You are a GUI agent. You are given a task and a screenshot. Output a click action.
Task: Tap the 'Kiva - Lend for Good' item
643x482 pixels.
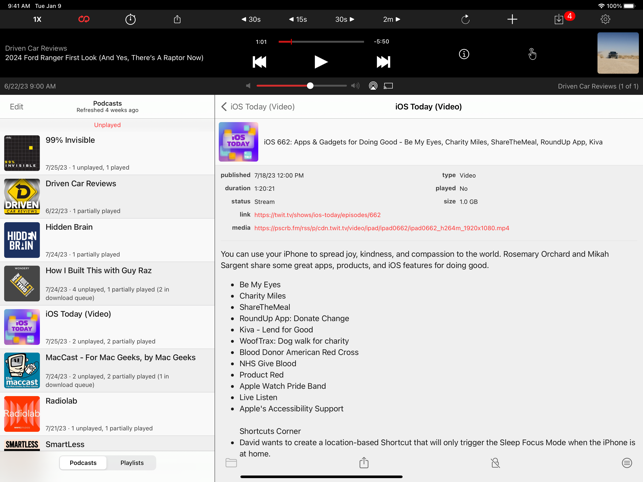276,330
